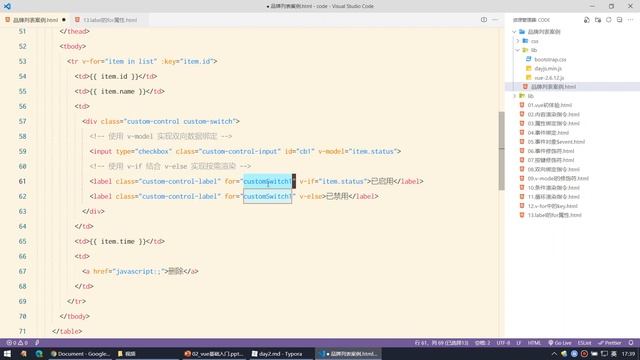Expand the css folder in Explorer
This screenshot has height=360, width=640.
(x=518, y=41)
